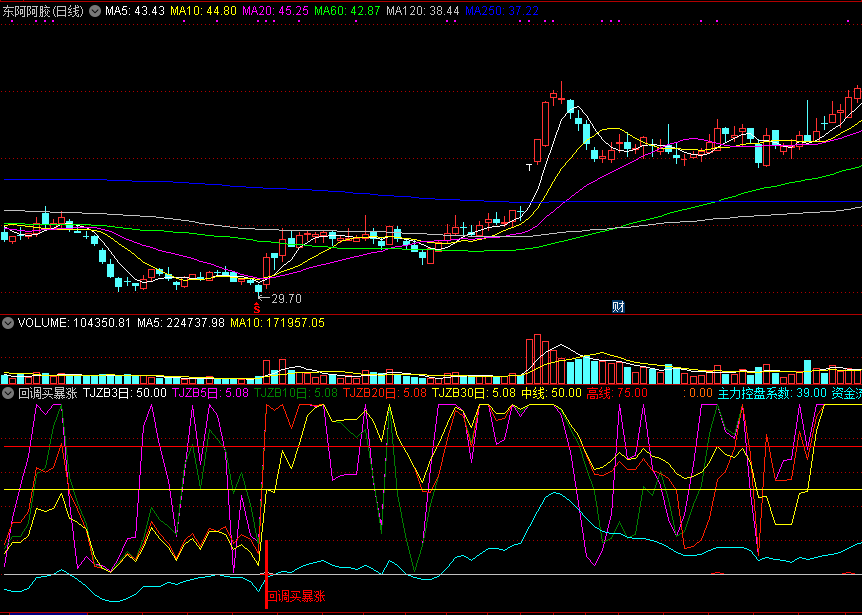The height and width of the screenshot is (615, 862).
Task: Select the 东阿阿胶(日线) chart title
Action: (43, 11)
